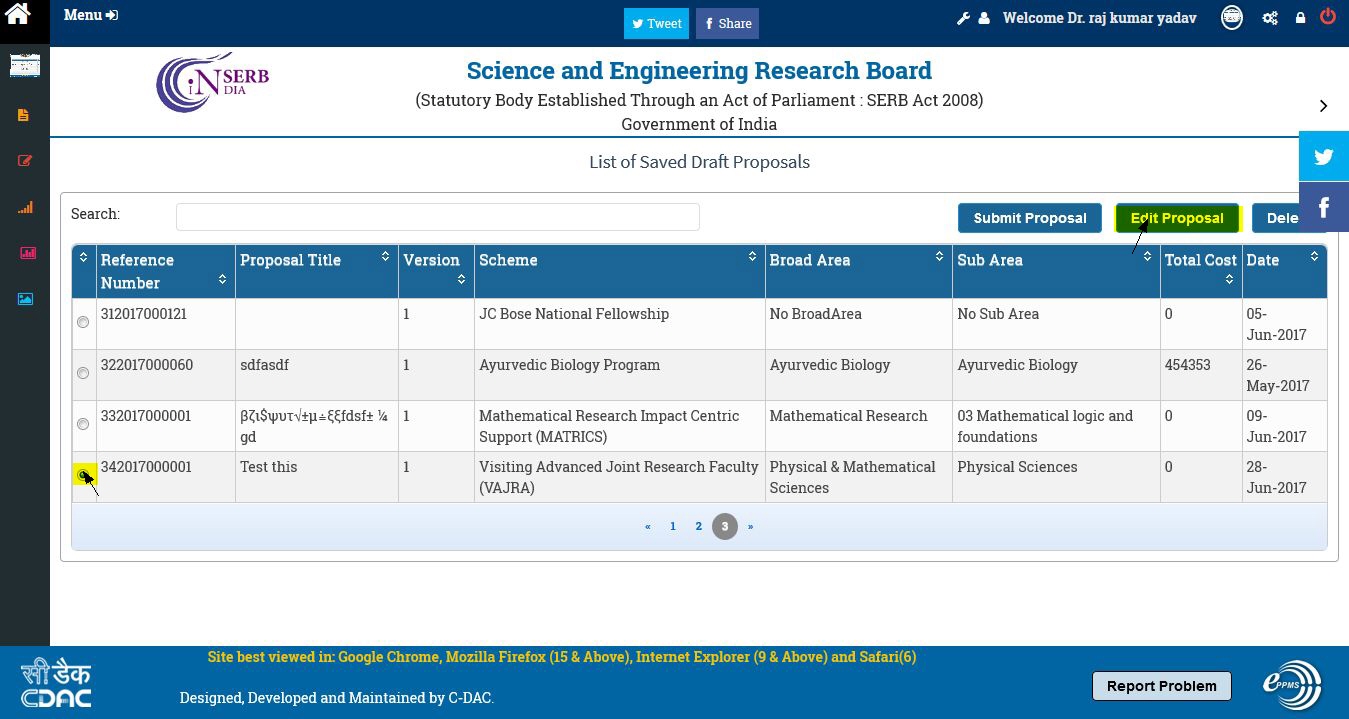Select radio button for proposal 312017000121
Screen dimensions: 1349x719
pyautogui.click(x=83, y=322)
